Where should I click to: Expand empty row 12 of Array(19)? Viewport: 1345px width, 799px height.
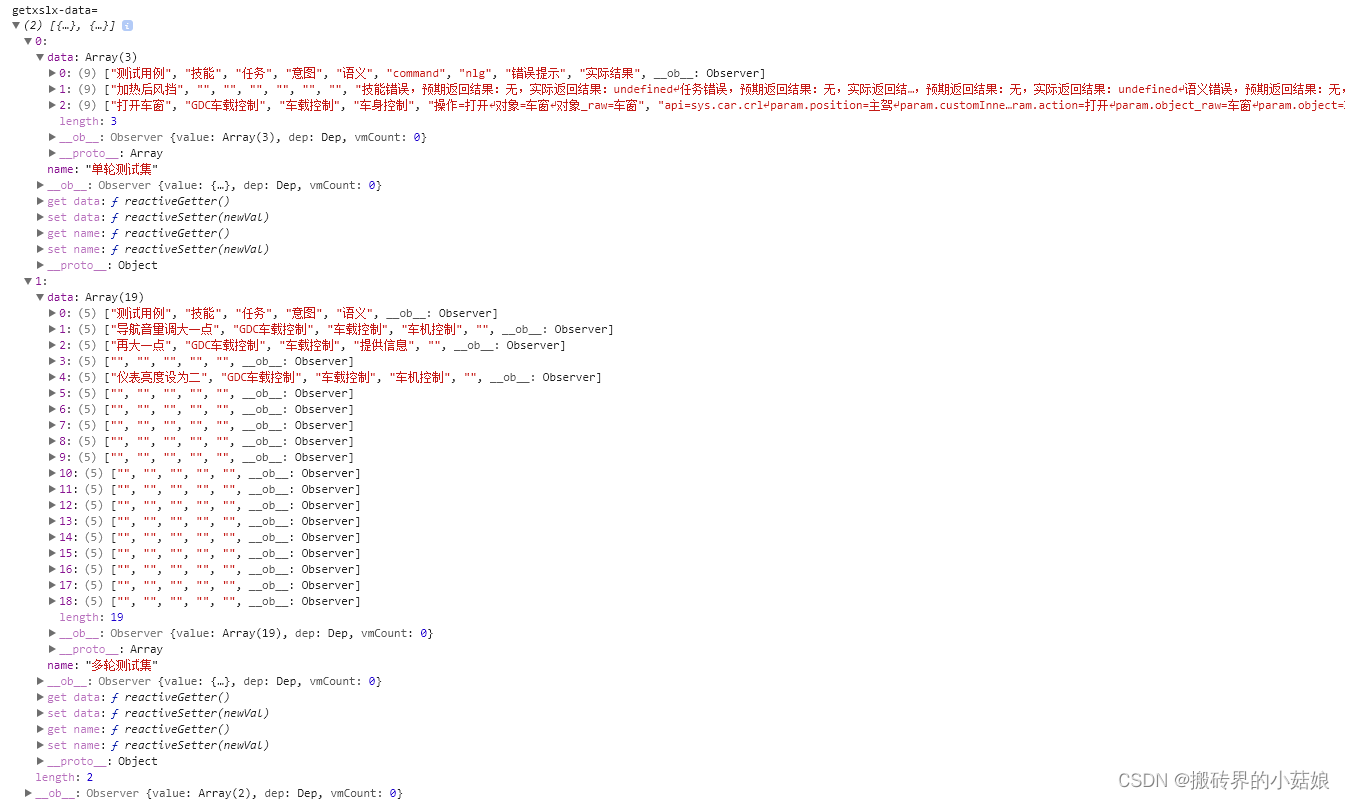(52, 505)
